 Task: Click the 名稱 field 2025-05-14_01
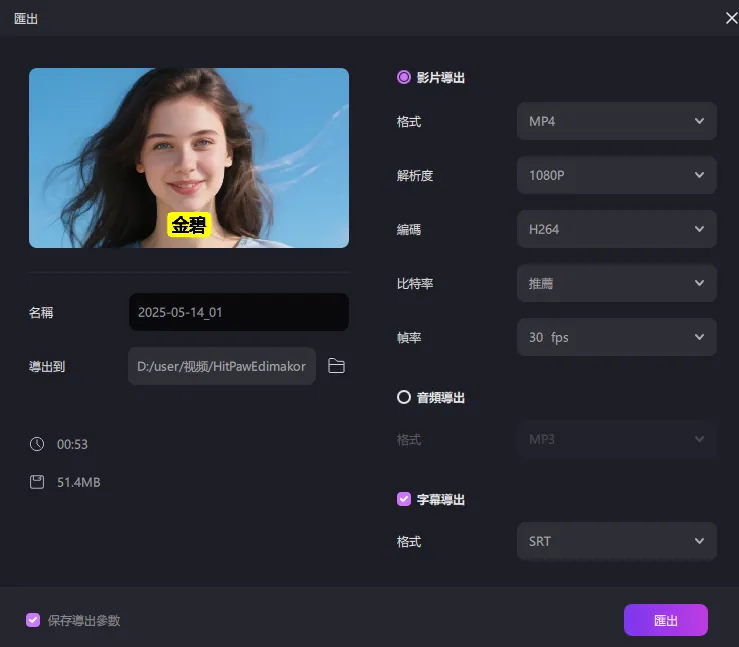238,312
